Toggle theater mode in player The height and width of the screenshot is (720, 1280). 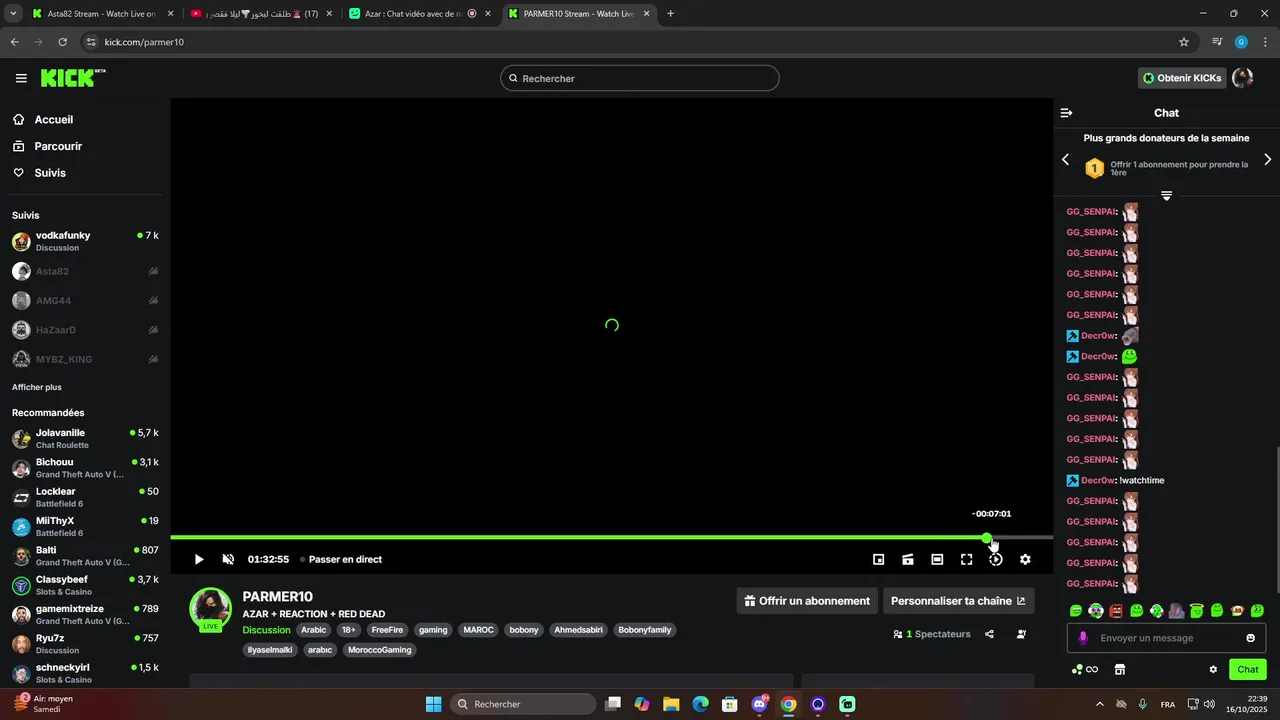click(x=937, y=560)
